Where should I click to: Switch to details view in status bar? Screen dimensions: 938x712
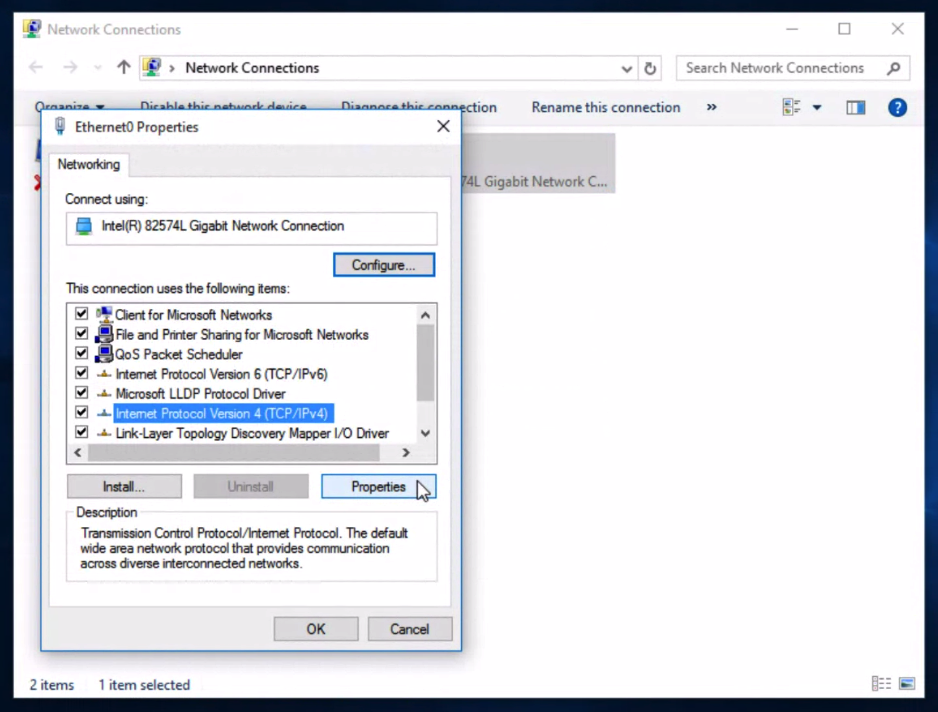pyautogui.click(x=881, y=683)
